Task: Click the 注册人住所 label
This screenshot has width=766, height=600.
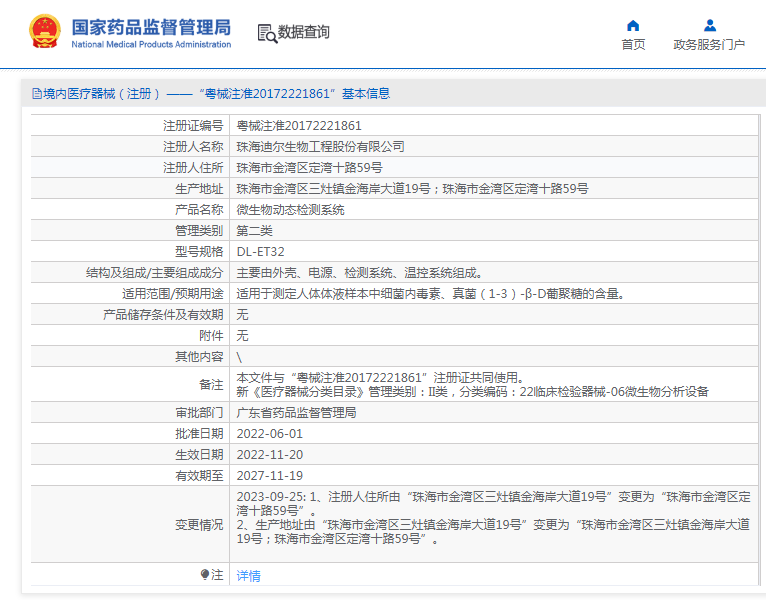Action: [x=193, y=168]
